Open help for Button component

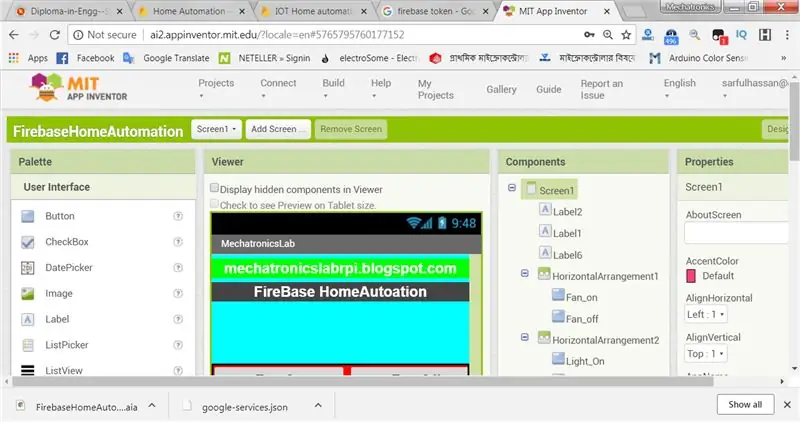click(x=178, y=216)
